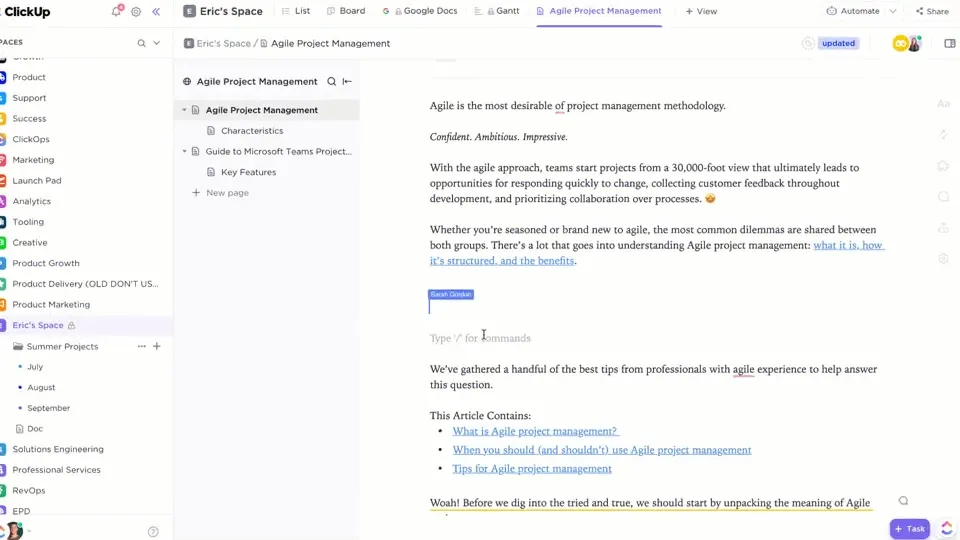Image resolution: width=960 pixels, height=540 pixels.
Task: Click the collaborator avatars
Action: (x=907, y=43)
